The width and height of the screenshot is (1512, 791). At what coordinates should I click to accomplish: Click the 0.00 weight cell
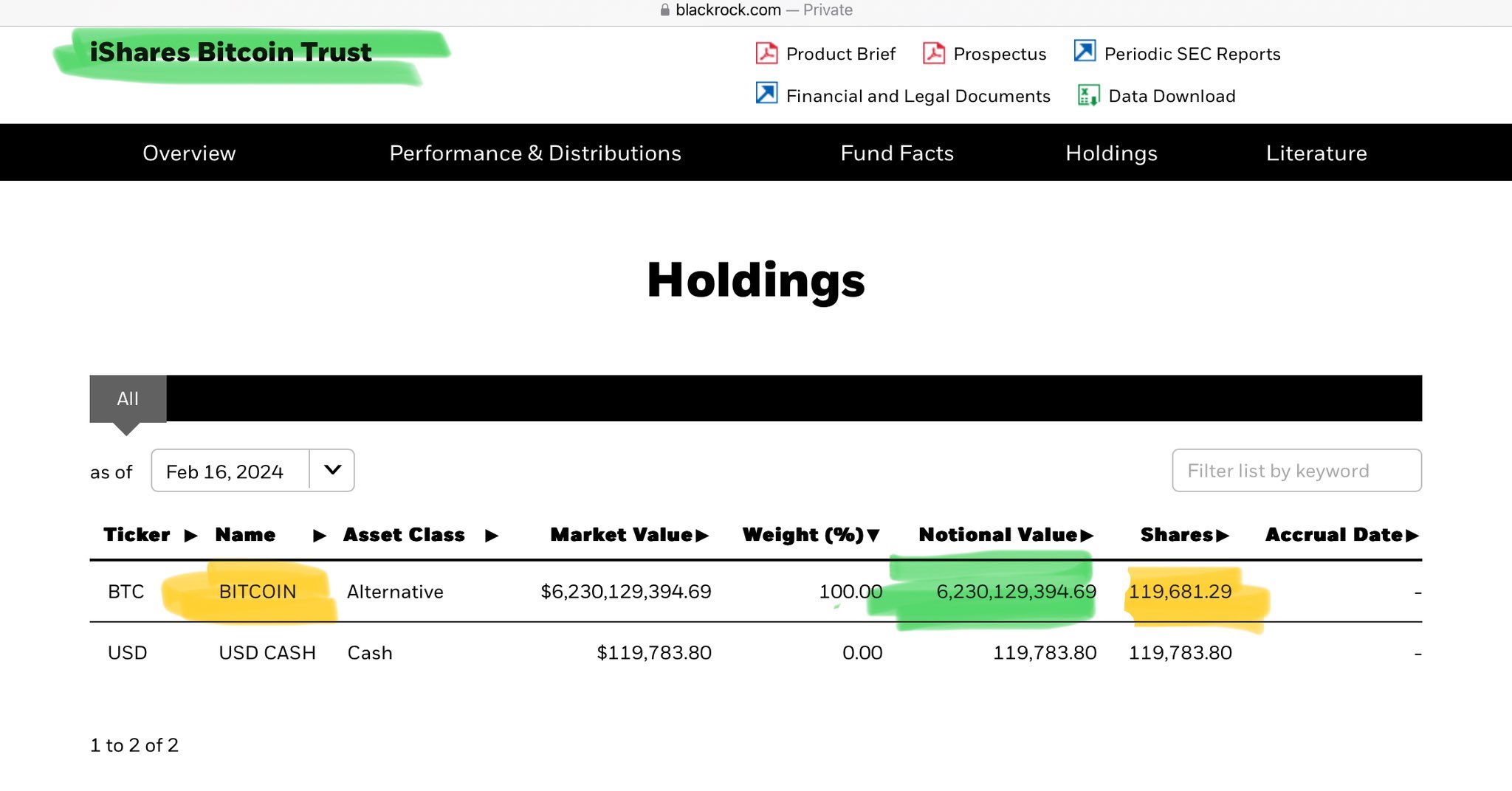(862, 653)
